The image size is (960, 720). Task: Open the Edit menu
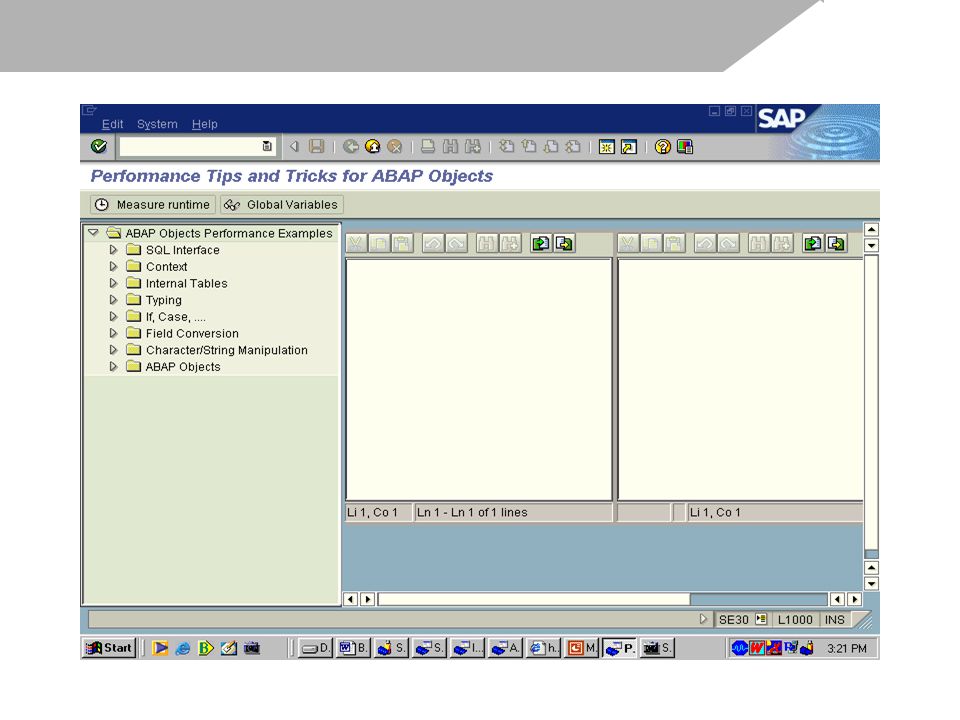point(112,124)
